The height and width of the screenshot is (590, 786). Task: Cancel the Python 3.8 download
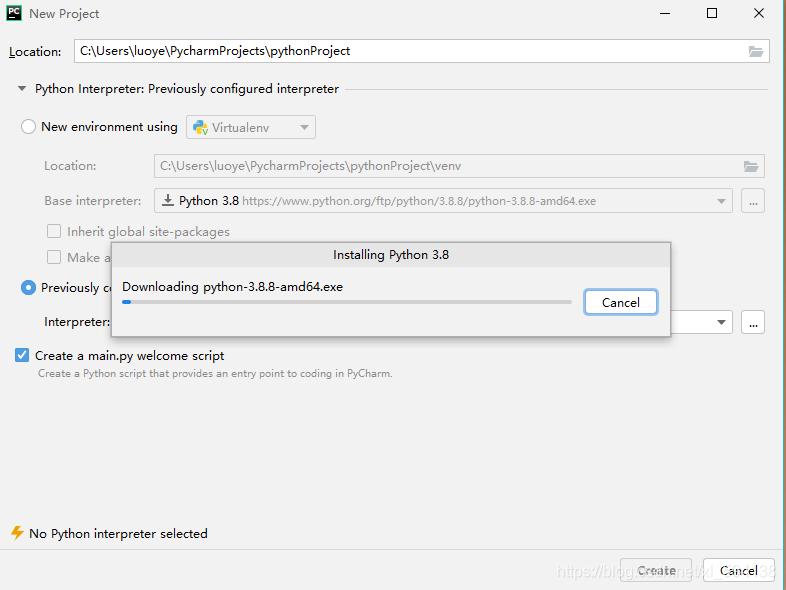pos(621,302)
